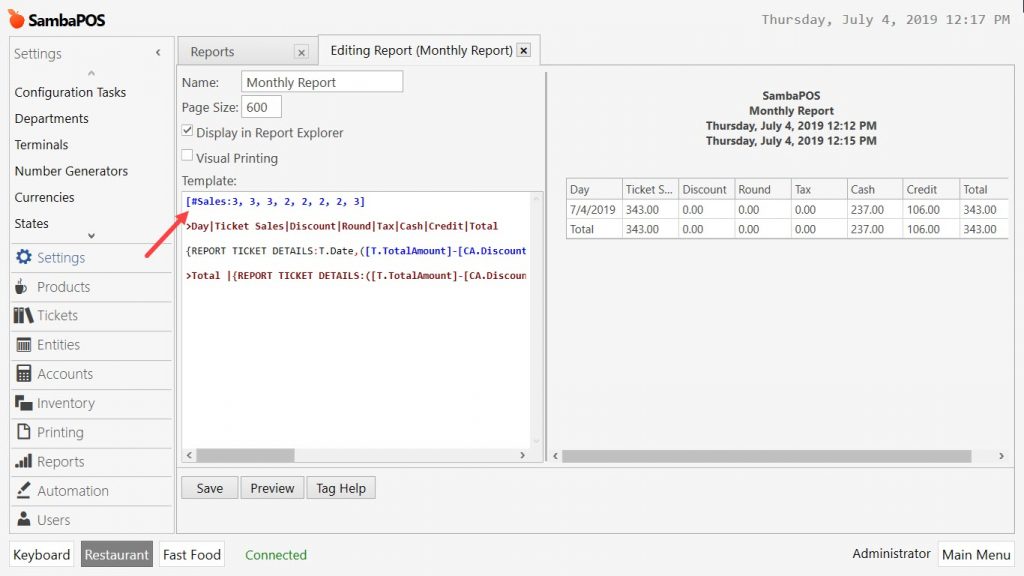Open Settings via the gear icon

click(x=24, y=257)
